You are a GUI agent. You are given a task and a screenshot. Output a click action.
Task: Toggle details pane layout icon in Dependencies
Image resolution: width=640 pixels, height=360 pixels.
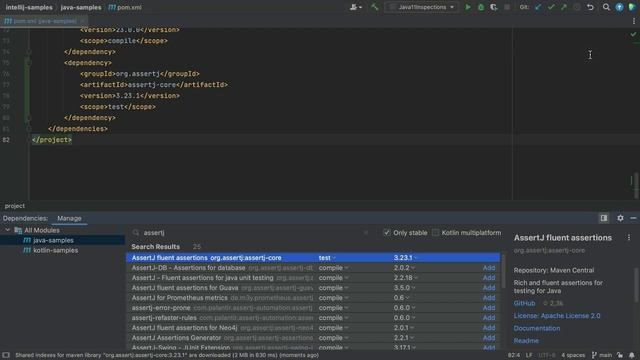(x=604, y=218)
